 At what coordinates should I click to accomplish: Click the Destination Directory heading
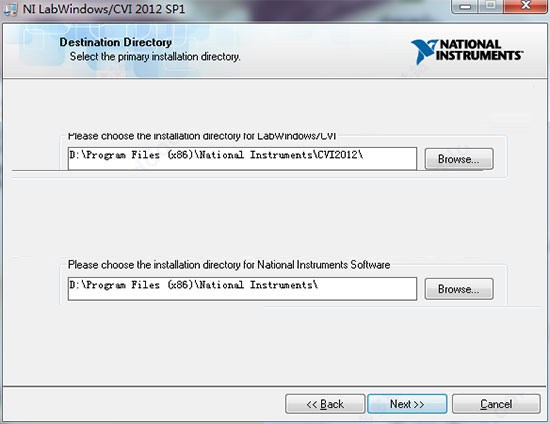point(115,42)
